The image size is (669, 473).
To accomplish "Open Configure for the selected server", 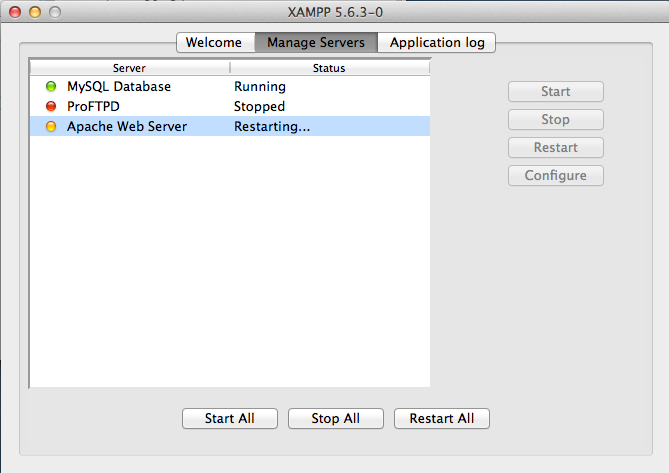I will point(555,176).
